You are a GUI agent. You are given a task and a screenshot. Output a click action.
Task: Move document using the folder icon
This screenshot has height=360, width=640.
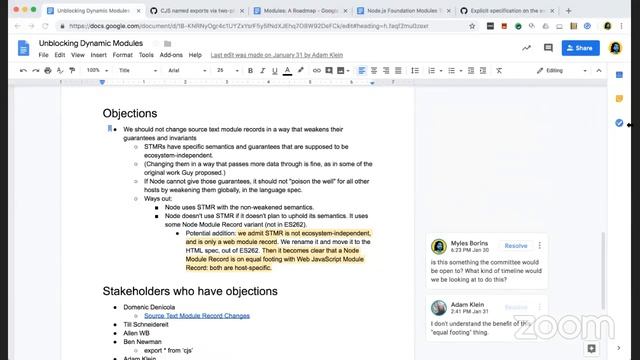(x=167, y=44)
